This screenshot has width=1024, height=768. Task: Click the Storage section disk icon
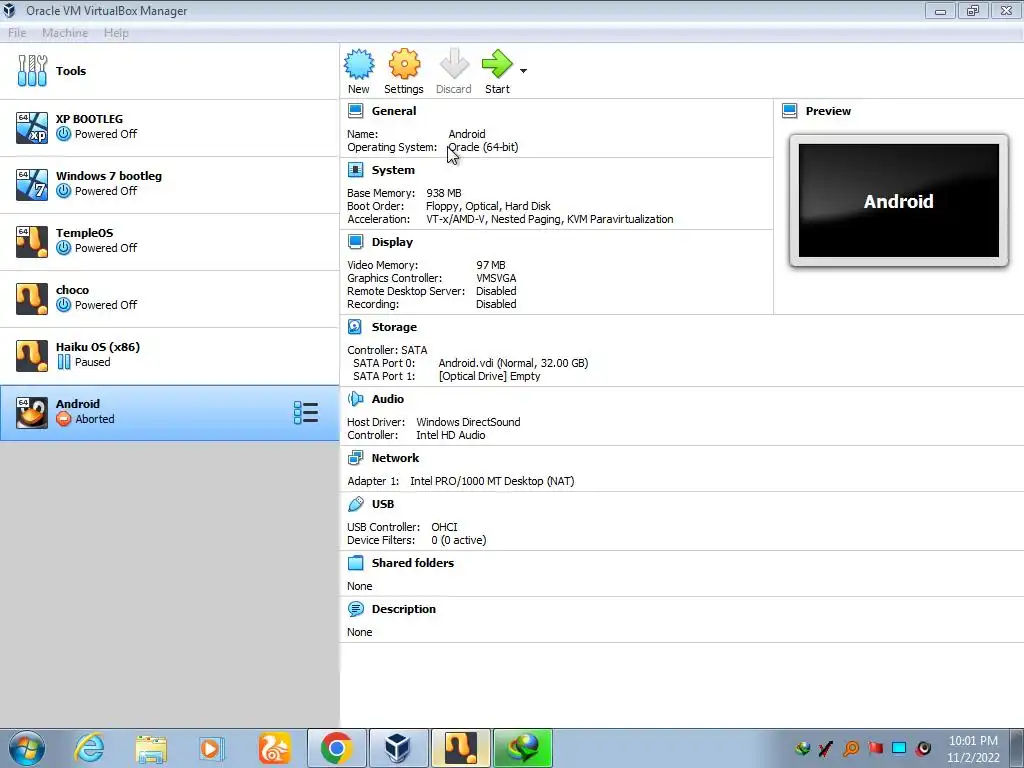click(355, 327)
